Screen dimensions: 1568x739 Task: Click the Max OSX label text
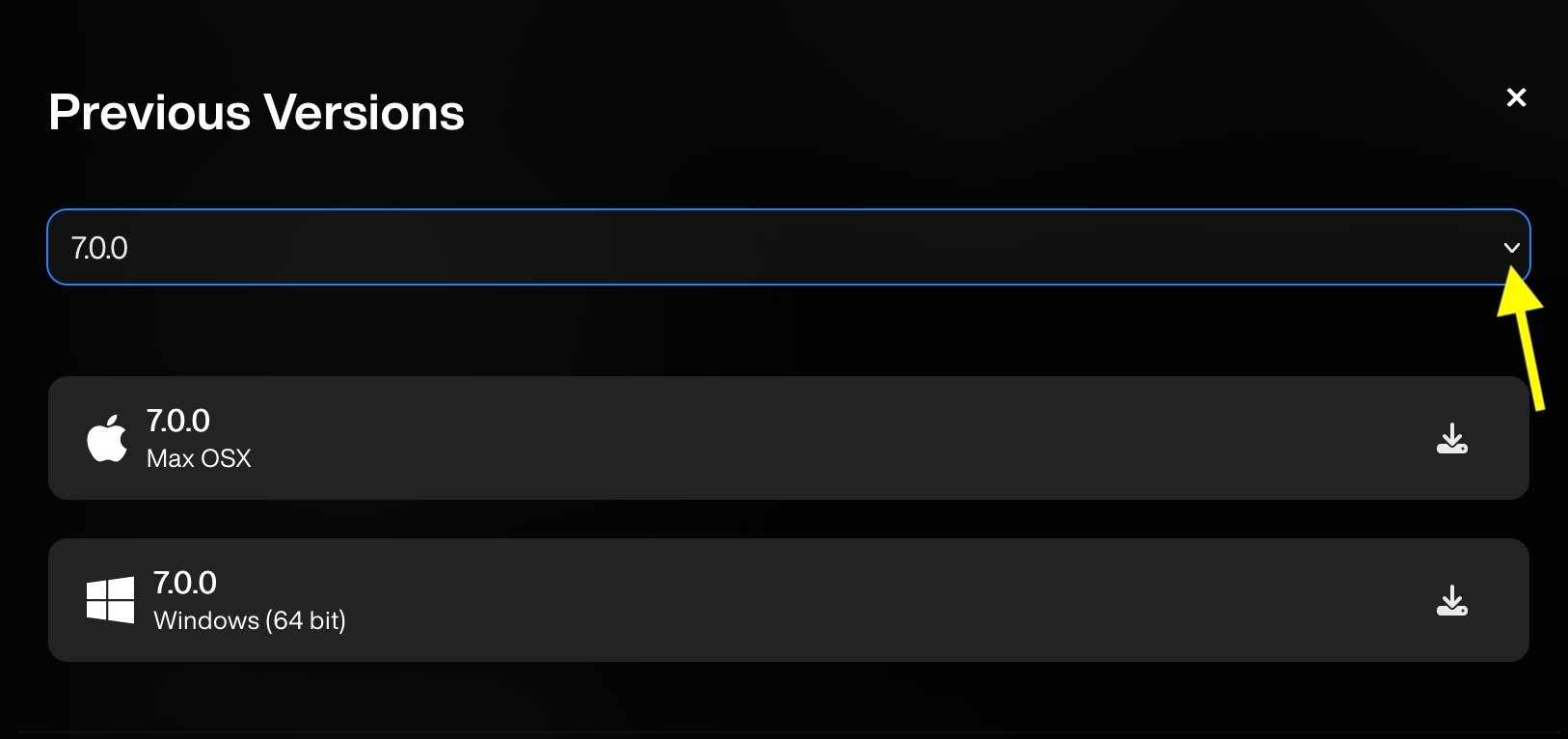(199, 458)
